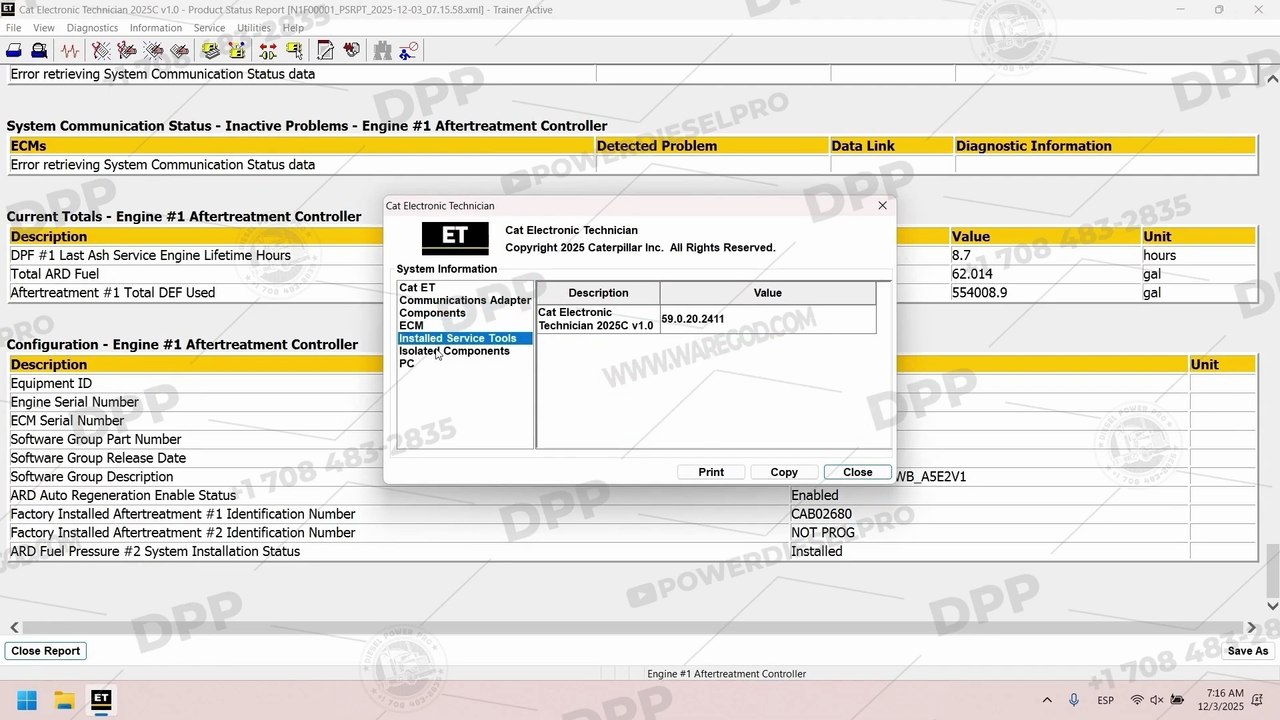Select PC in System Information list

coord(406,364)
